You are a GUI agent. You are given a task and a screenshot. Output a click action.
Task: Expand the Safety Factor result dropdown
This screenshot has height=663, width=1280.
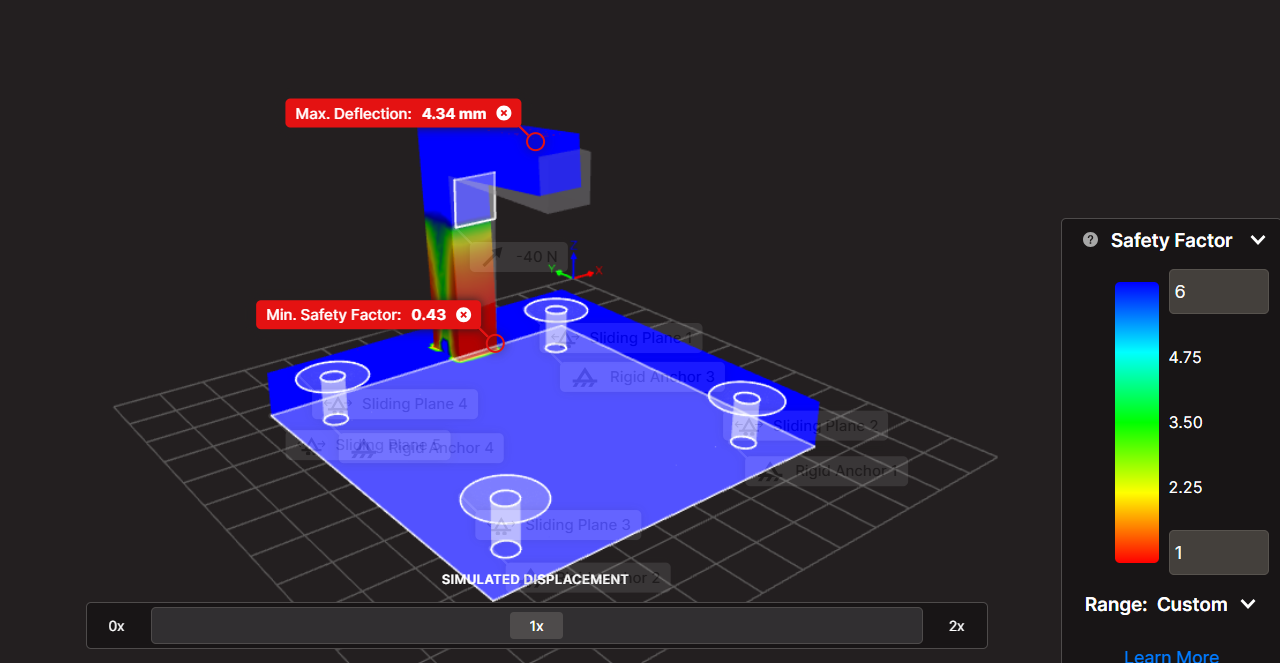[x=1258, y=240]
